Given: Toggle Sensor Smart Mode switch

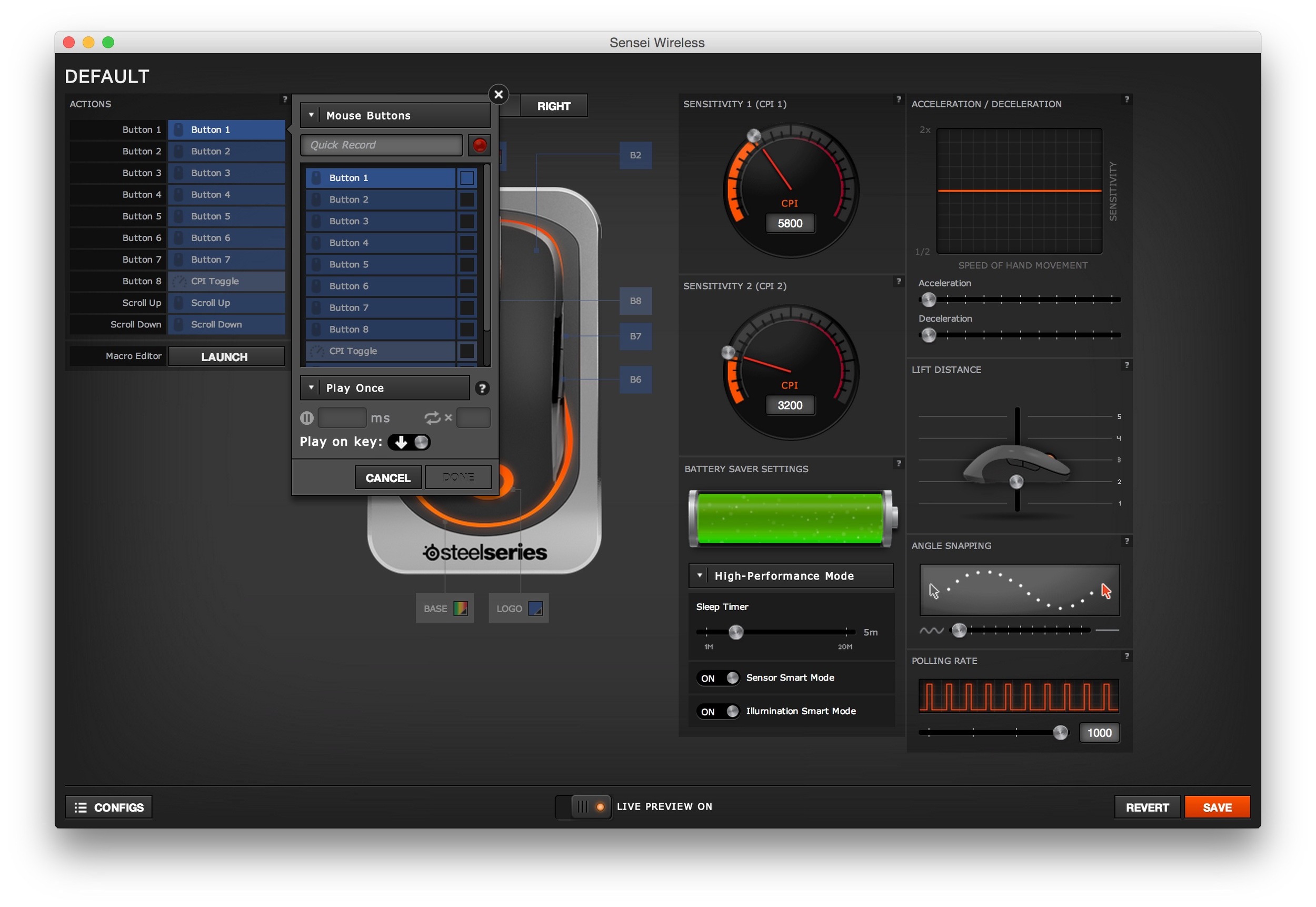Looking at the screenshot, I should point(718,678).
